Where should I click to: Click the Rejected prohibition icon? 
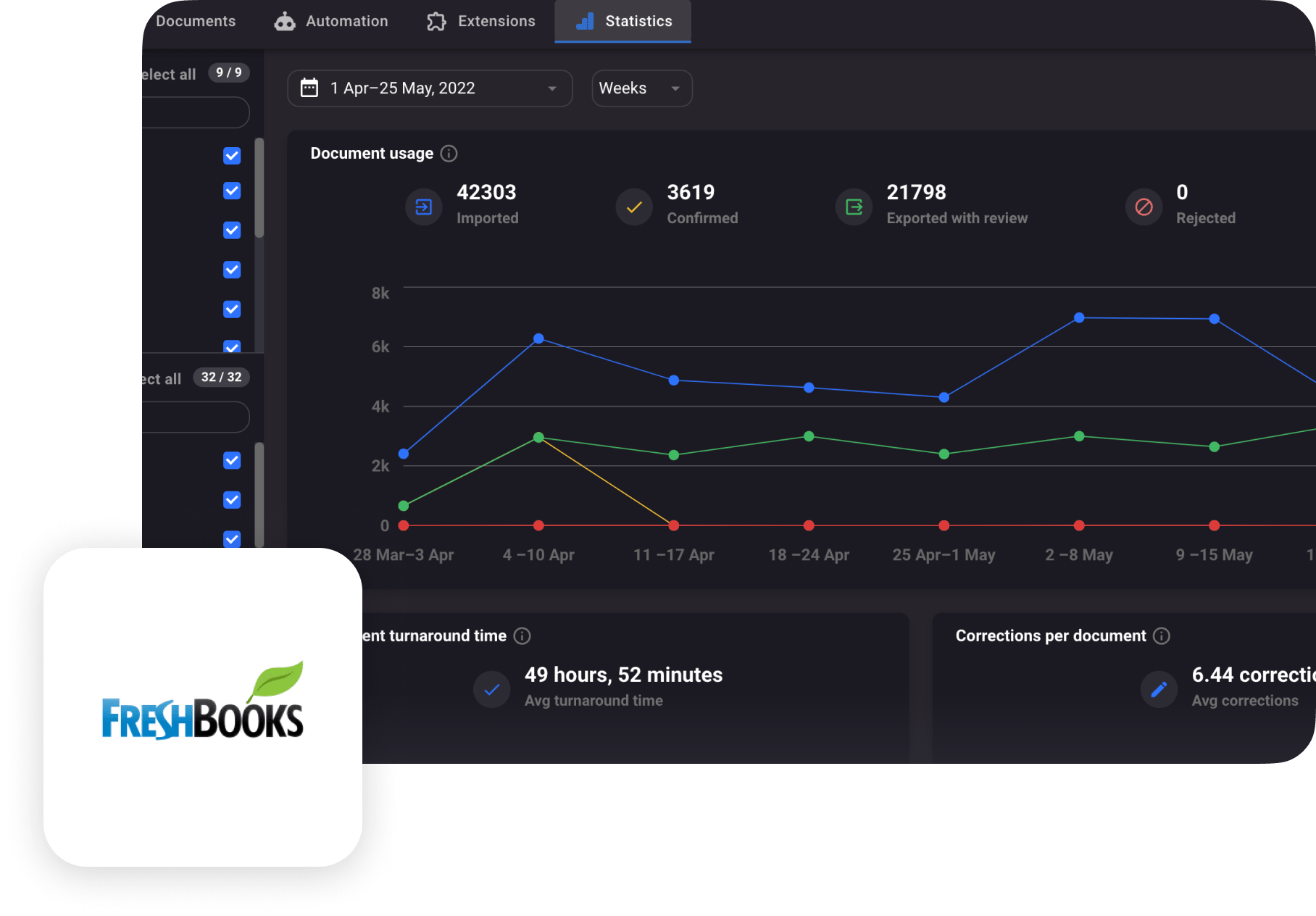(1144, 207)
